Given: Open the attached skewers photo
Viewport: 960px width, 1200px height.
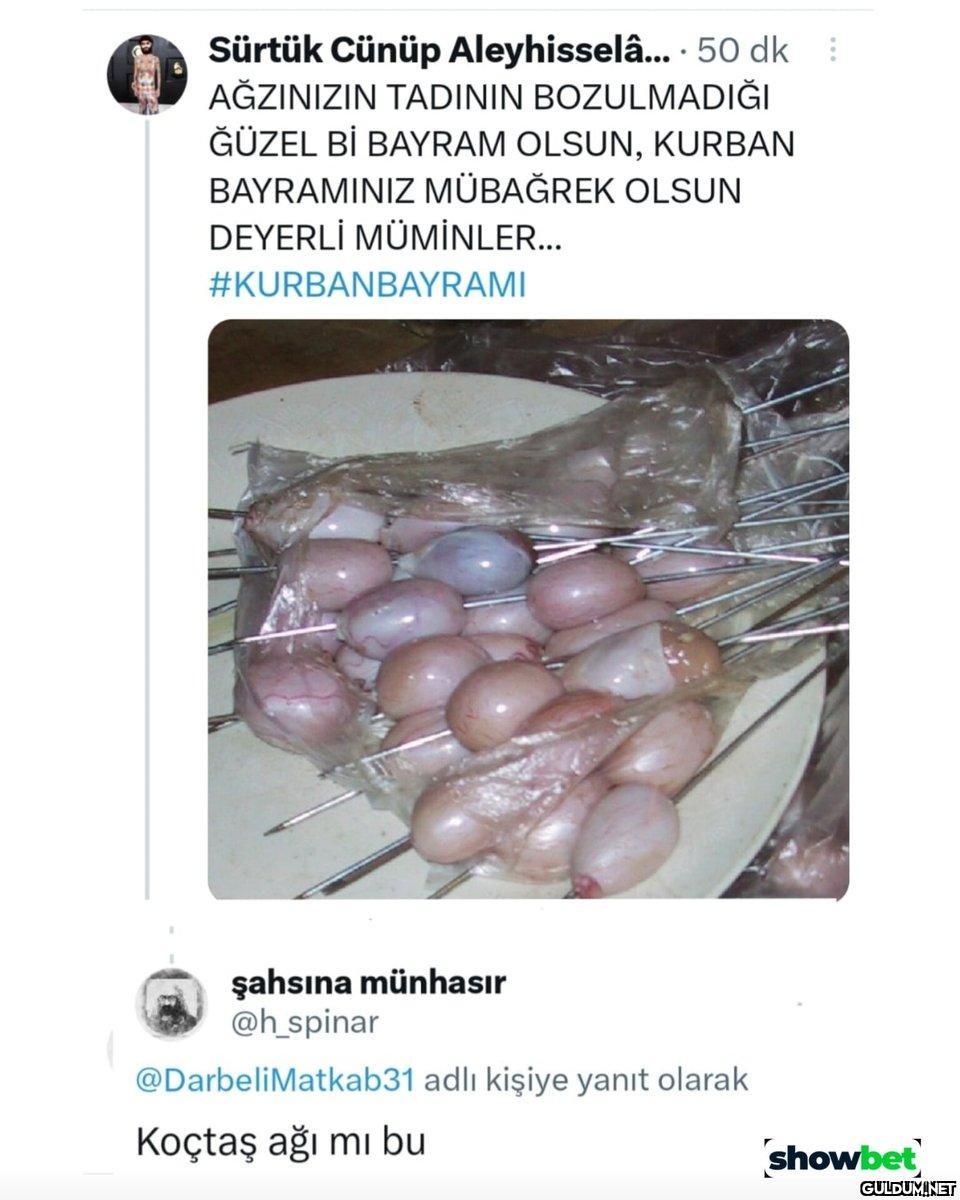Looking at the screenshot, I should pyautogui.click(x=528, y=609).
